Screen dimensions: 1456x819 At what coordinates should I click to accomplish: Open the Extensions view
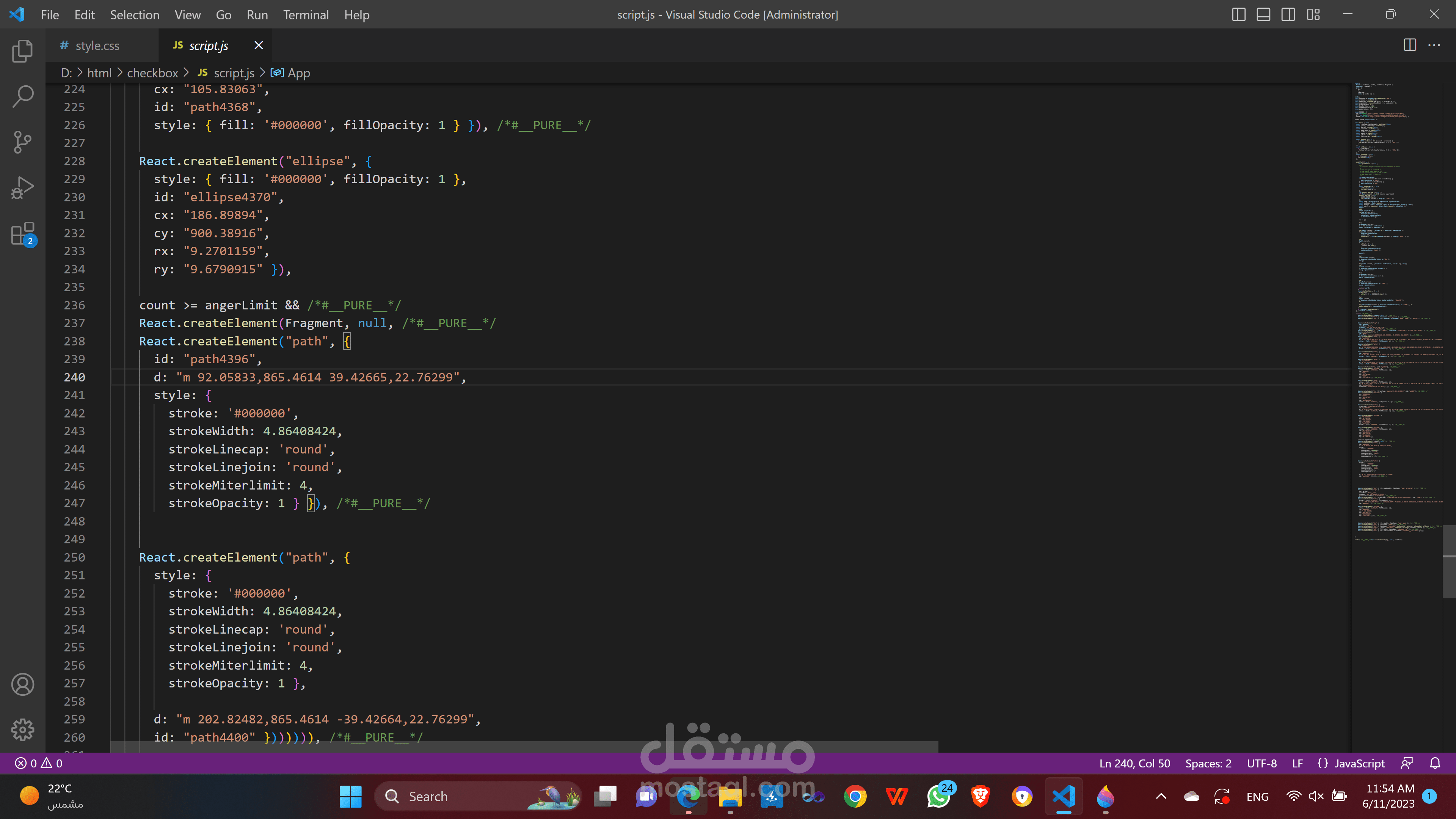[22, 234]
